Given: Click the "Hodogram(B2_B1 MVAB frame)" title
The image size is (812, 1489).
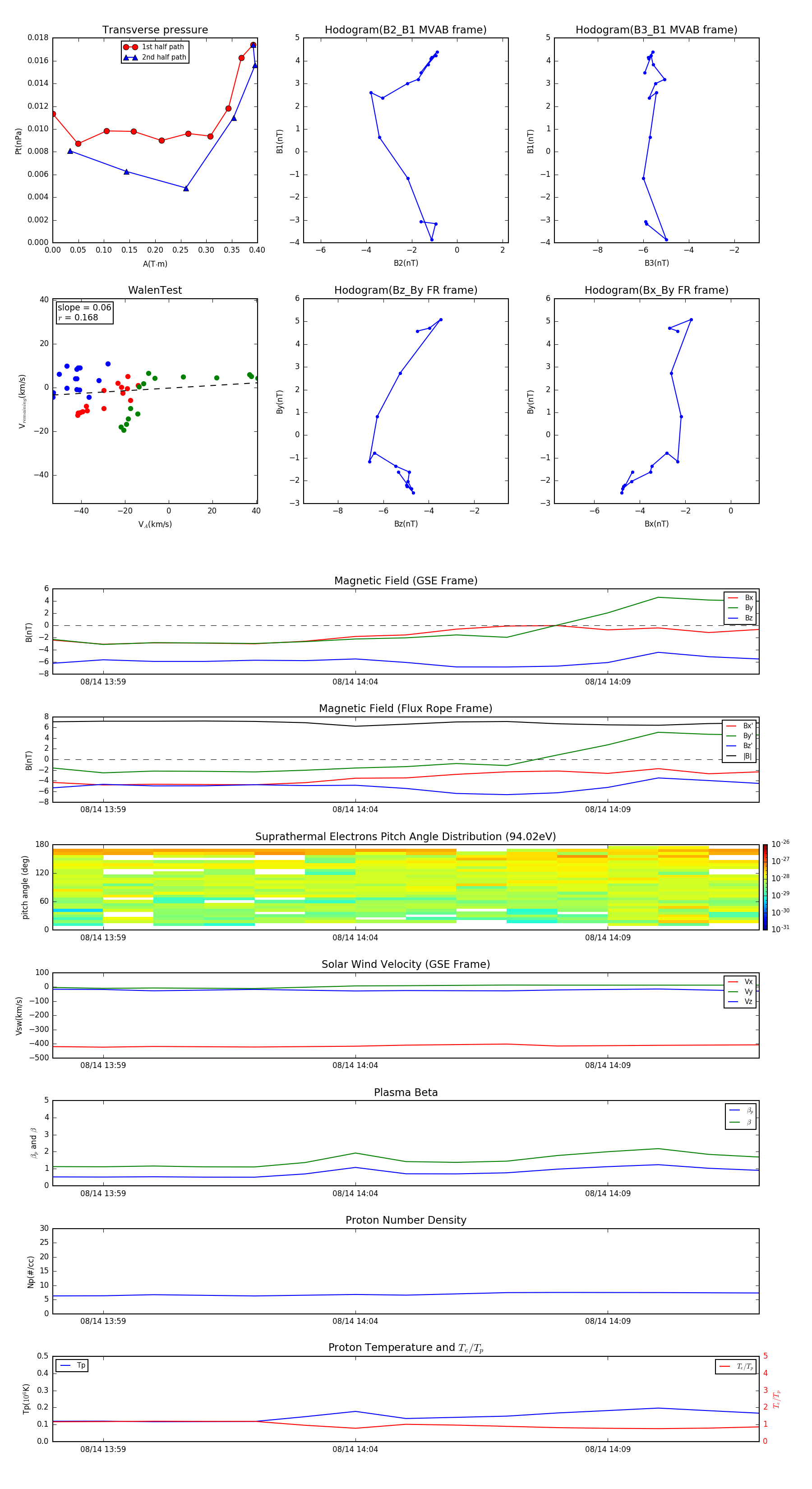Looking at the screenshot, I should (406, 30).
